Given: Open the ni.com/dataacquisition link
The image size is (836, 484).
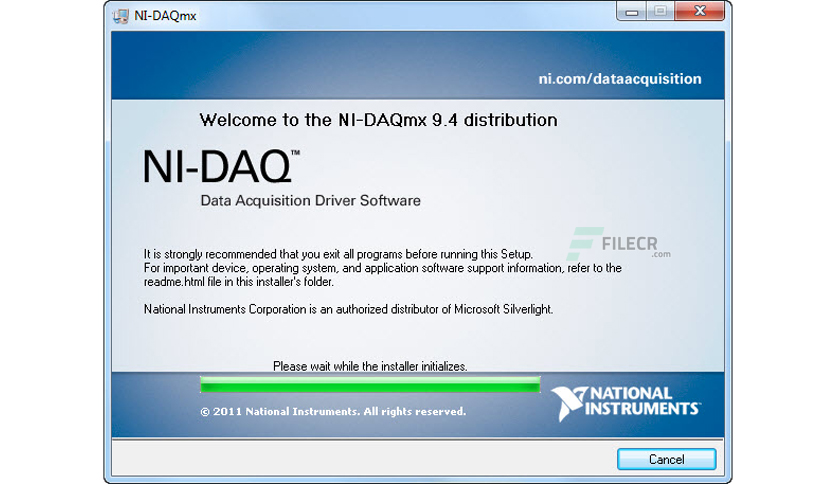Looking at the screenshot, I should [x=620, y=79].
